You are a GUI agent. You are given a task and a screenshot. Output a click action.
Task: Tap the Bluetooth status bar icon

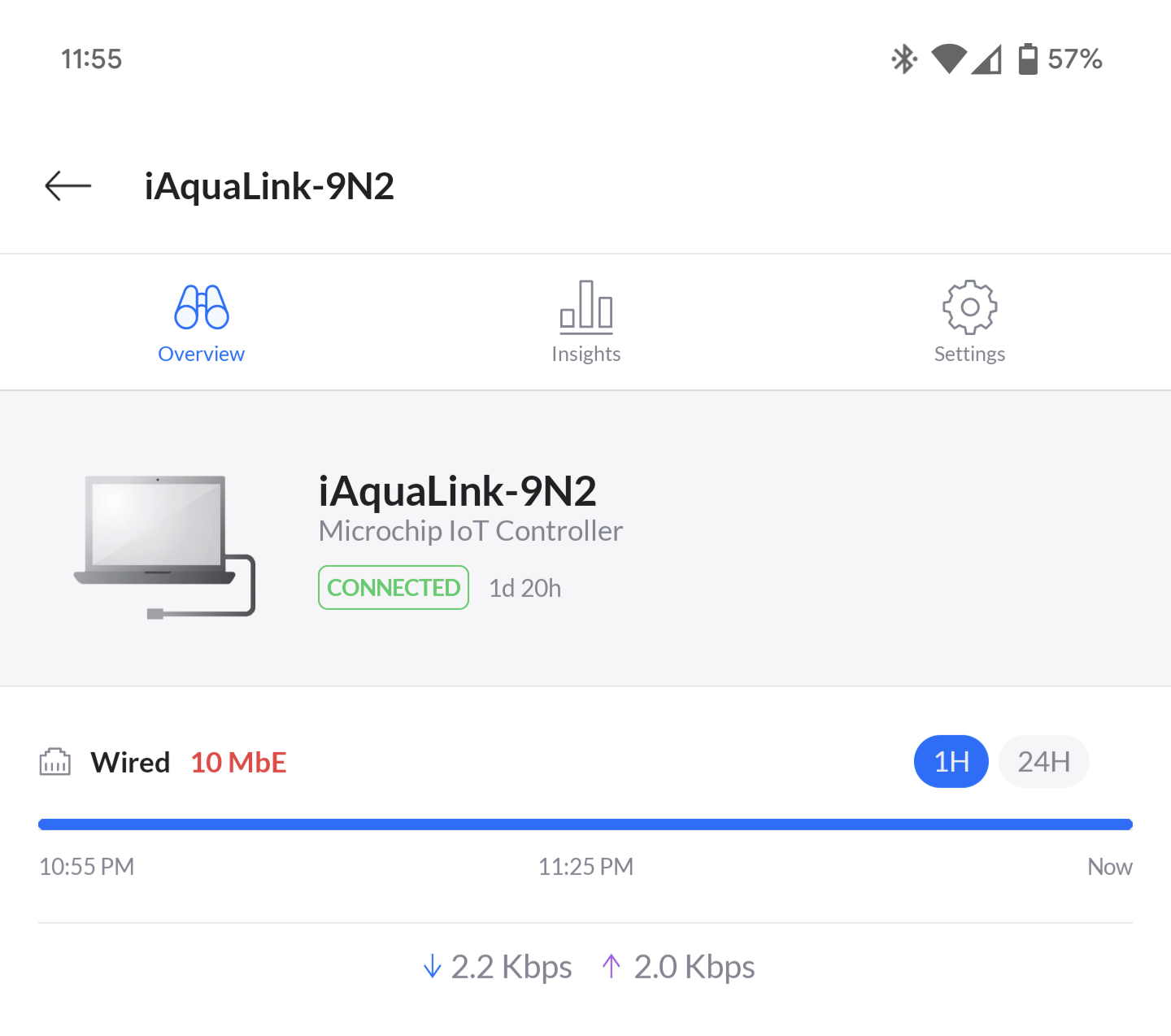(904, 59)
